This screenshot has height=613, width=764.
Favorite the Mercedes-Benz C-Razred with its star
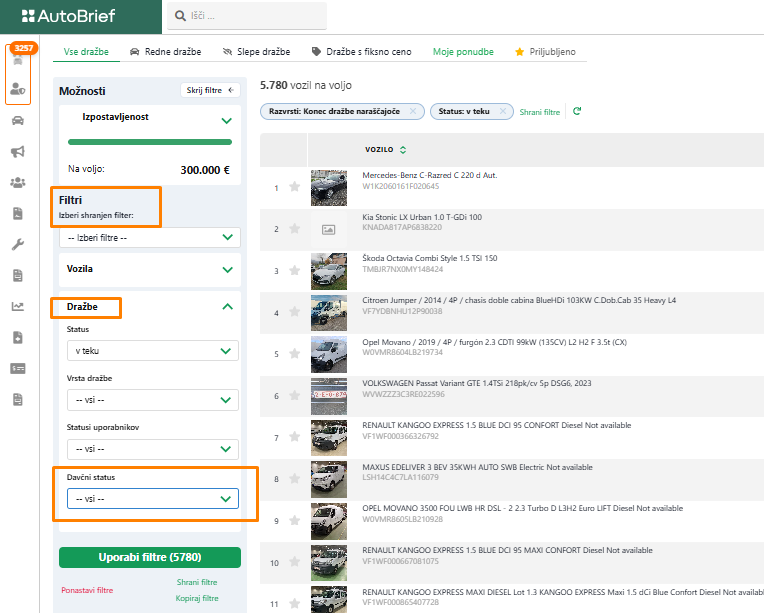coord(294,187)
